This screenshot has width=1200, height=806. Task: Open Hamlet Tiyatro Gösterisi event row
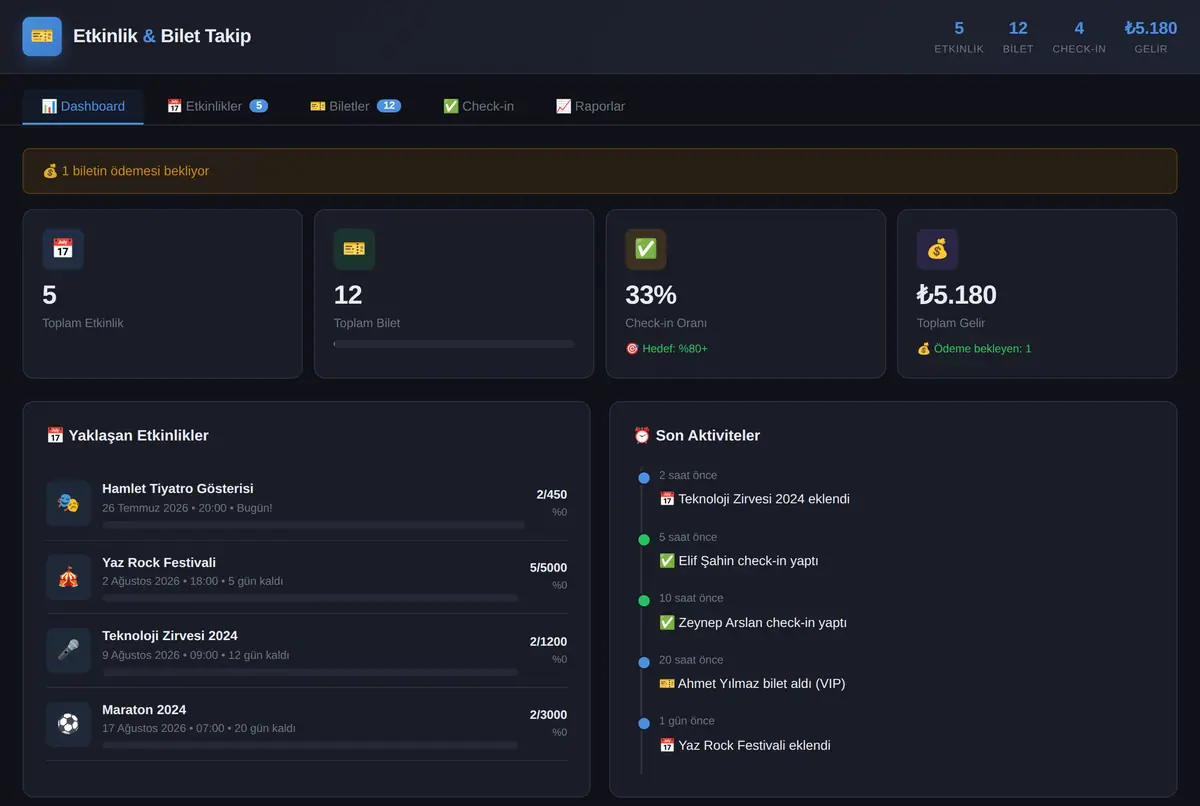point(306,503)
